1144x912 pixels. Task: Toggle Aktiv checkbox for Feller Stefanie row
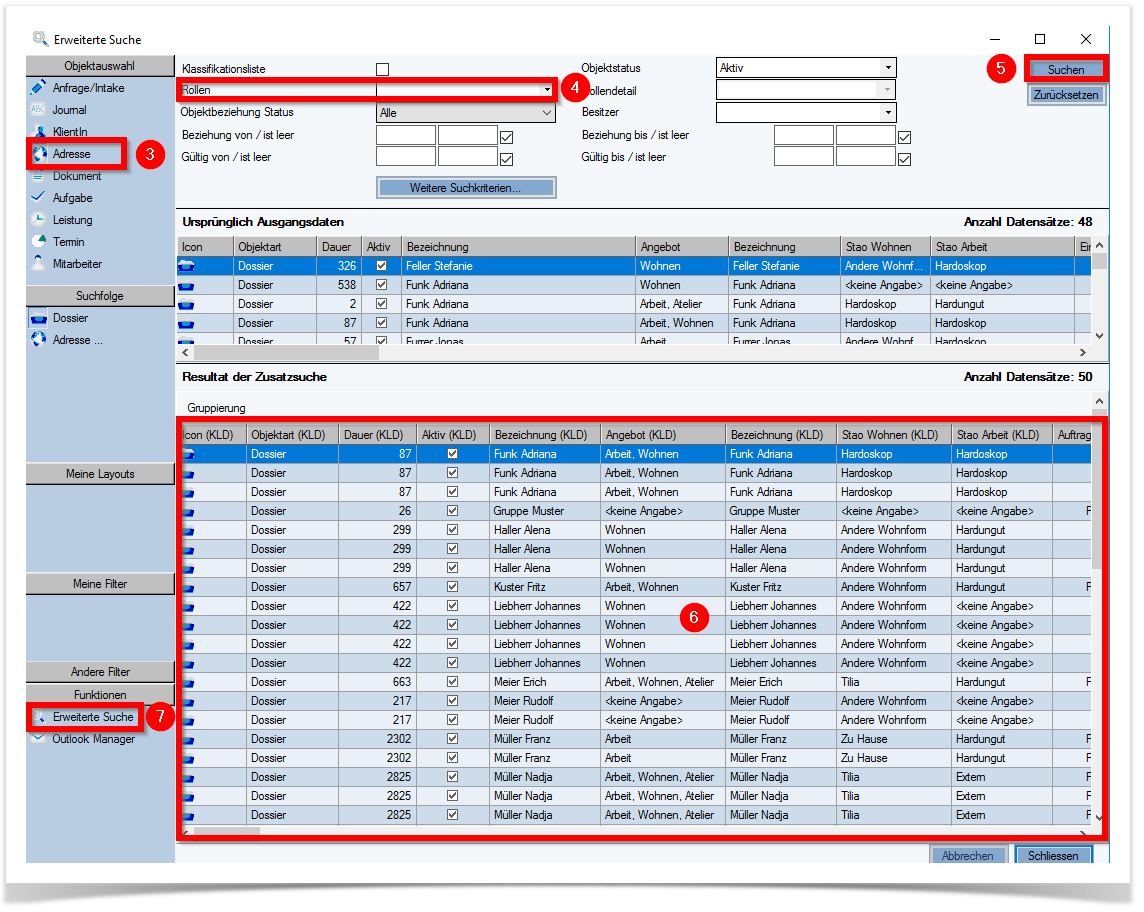pyautogui.click(x=381, y=266)
